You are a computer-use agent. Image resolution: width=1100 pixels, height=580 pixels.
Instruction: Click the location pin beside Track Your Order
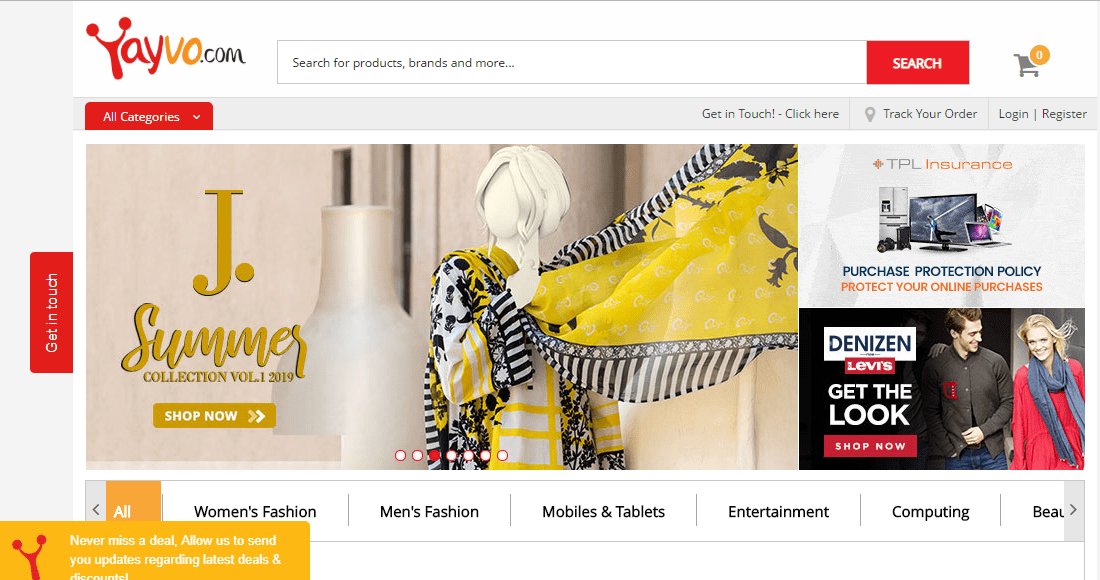coord(873,113)
